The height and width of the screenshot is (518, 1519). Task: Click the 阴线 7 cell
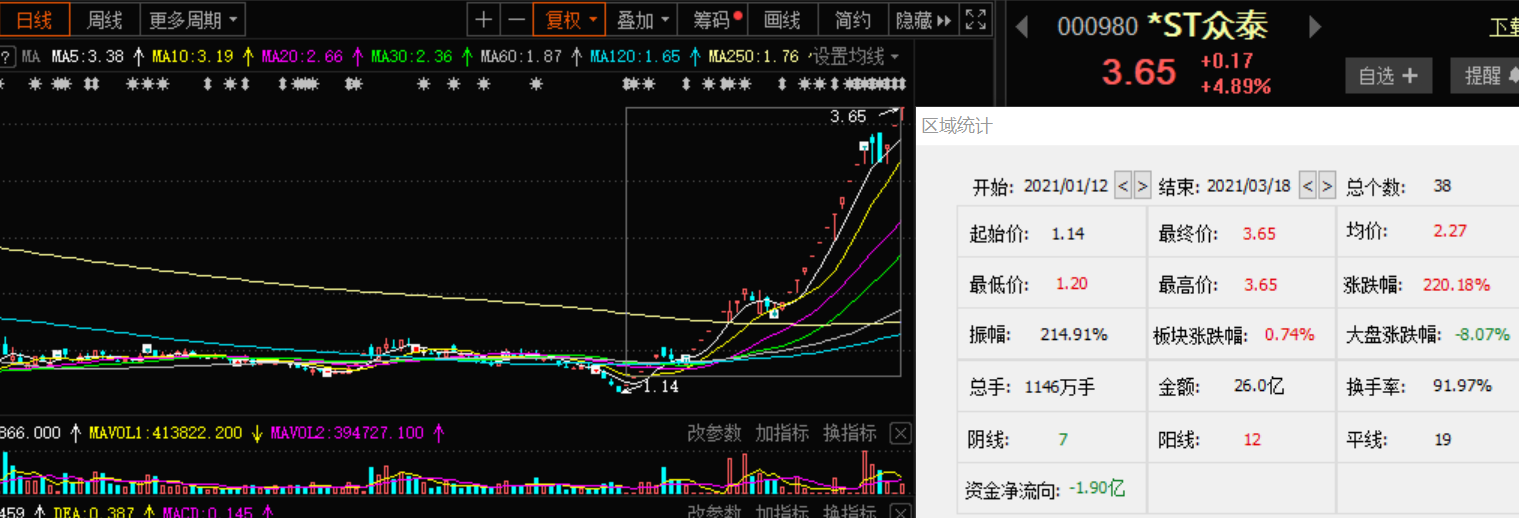point(1052,439)
